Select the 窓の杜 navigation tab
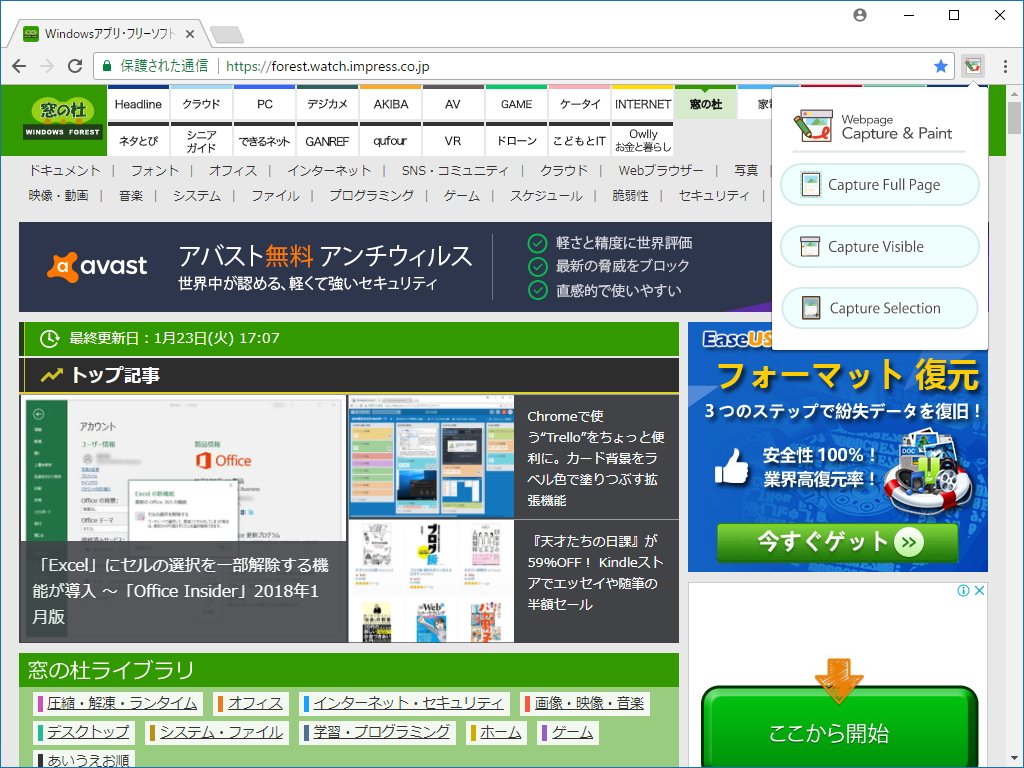1024x768 pixels. pos(705,103)
